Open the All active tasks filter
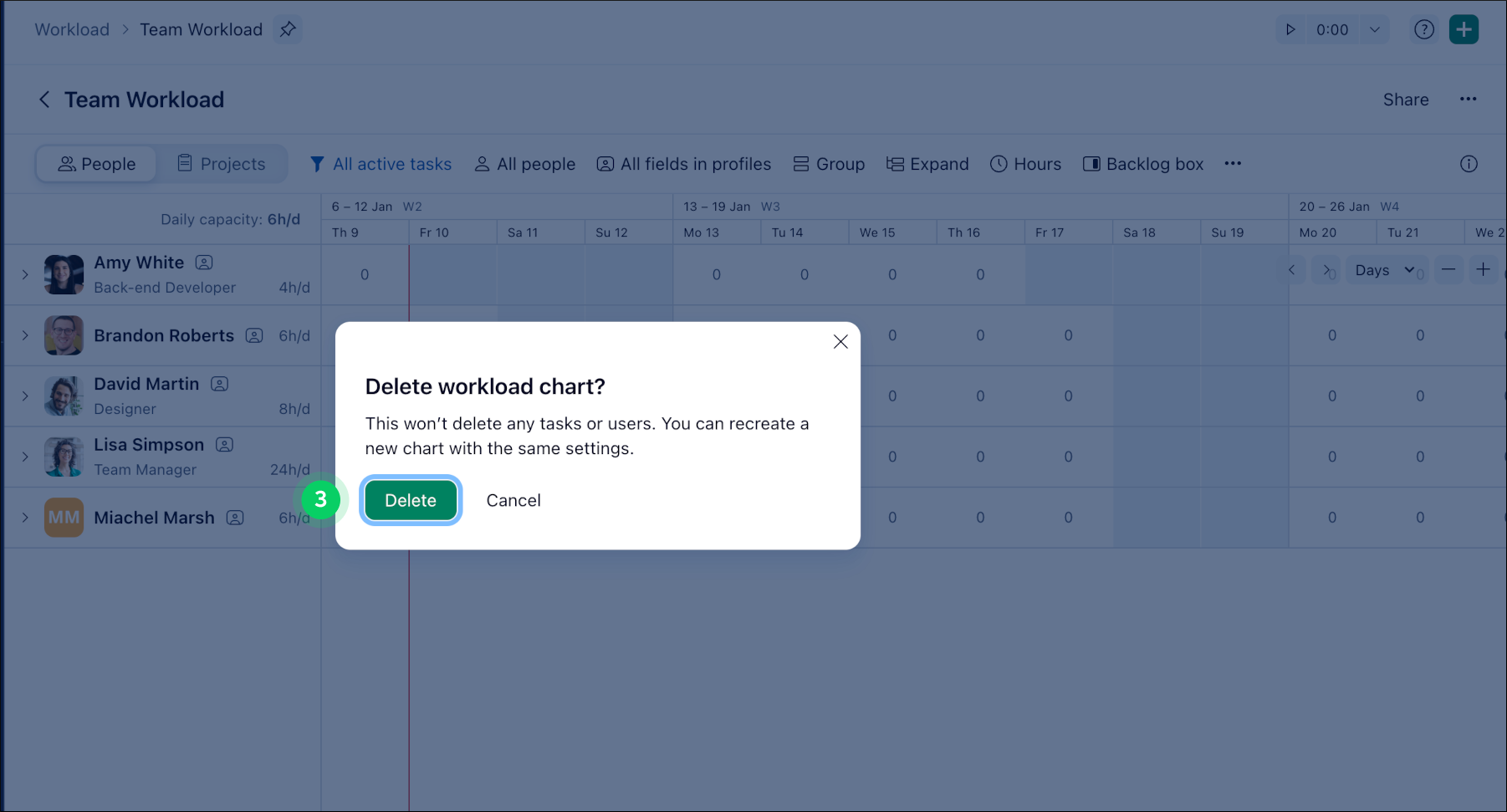1507x812 pixels. pyautogui.click(x=381, y=164)
